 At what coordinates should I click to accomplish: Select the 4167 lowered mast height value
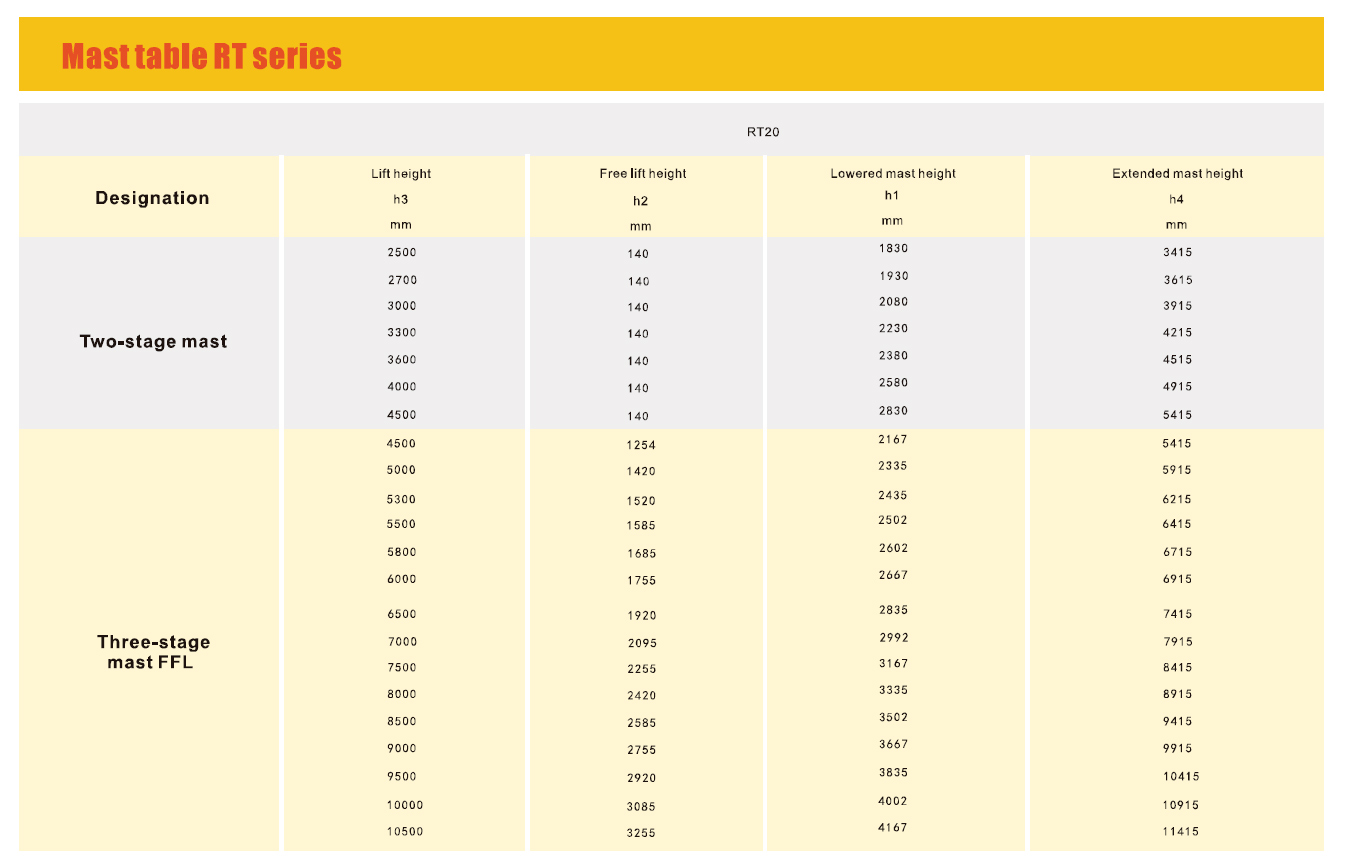coord(894,827)
